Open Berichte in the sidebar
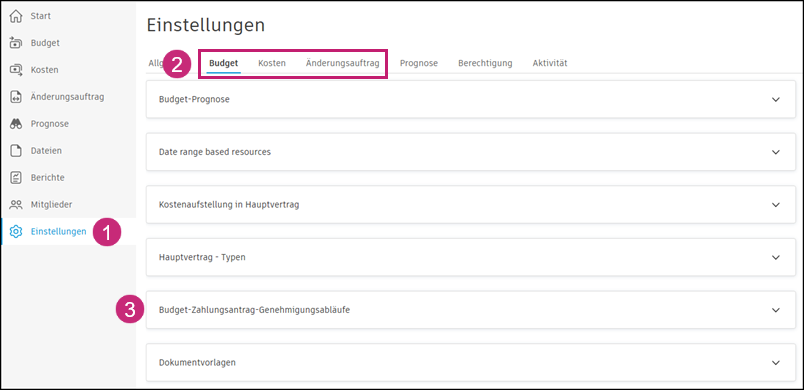The width and height of the screenshot is (804, 390). click(48, 177)
